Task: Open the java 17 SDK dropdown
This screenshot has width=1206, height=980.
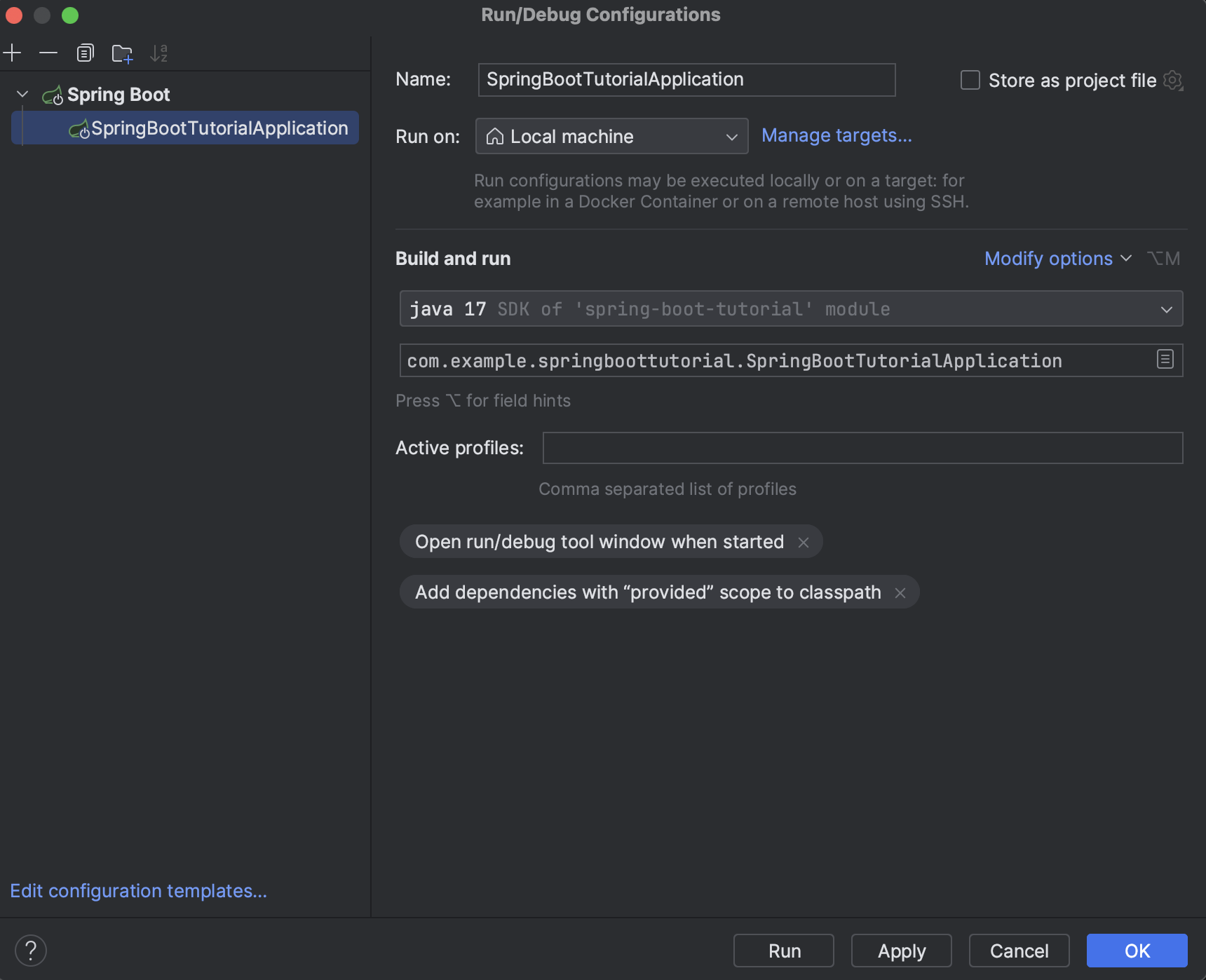Action: point(1165,308)
